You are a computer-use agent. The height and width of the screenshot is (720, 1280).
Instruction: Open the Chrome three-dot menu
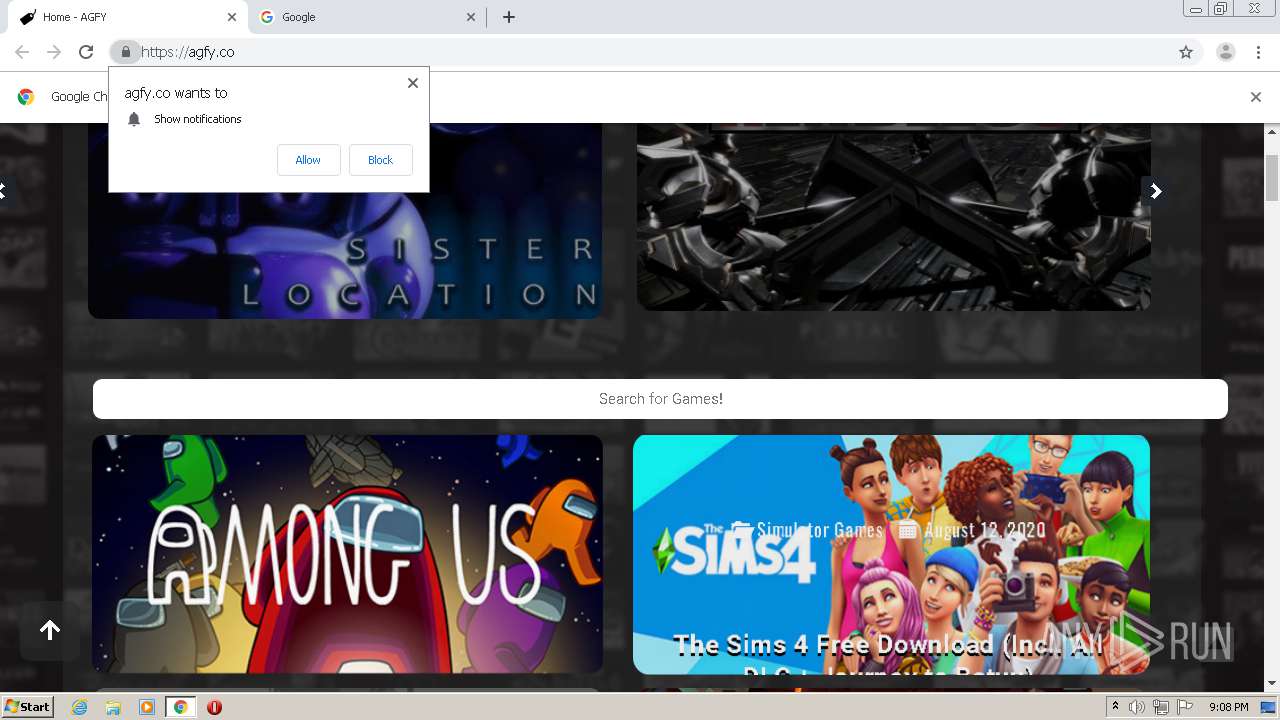pos(1258,52)
